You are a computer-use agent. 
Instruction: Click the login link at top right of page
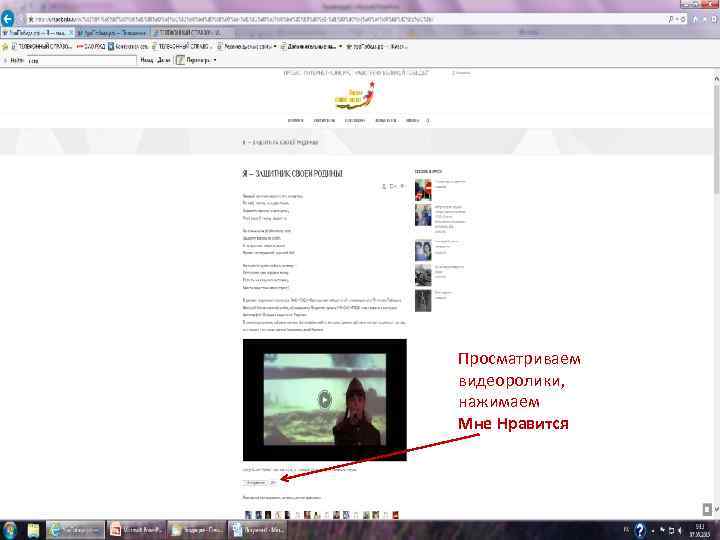coord(461,73)
